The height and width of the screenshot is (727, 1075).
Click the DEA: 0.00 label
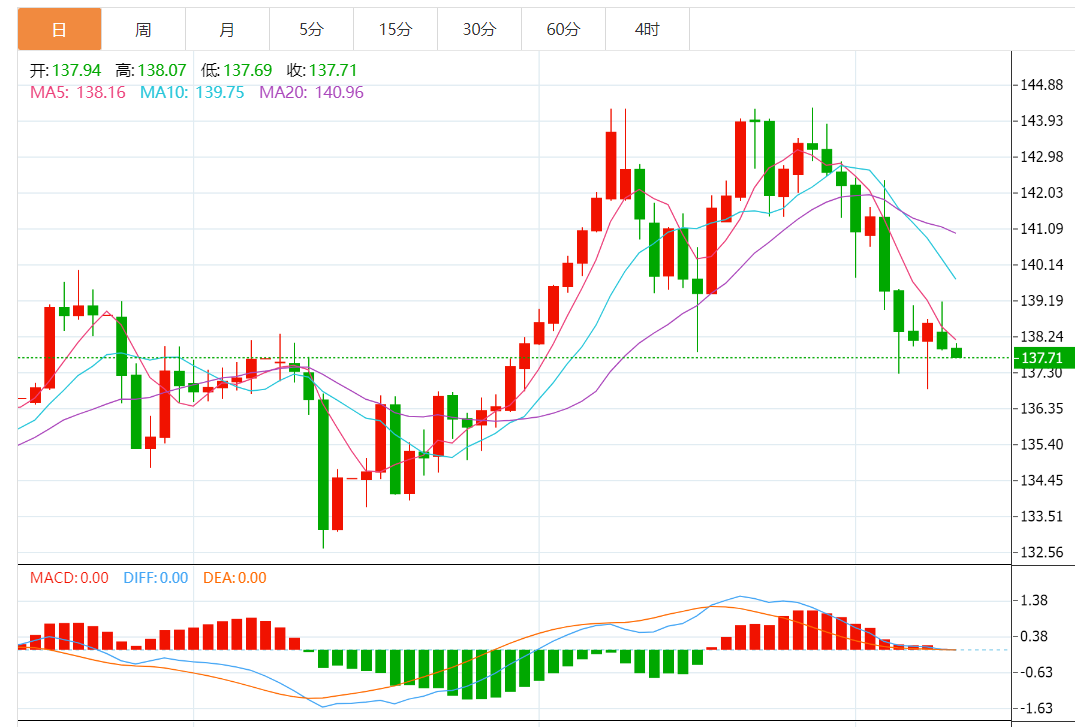tap(234, 577)
